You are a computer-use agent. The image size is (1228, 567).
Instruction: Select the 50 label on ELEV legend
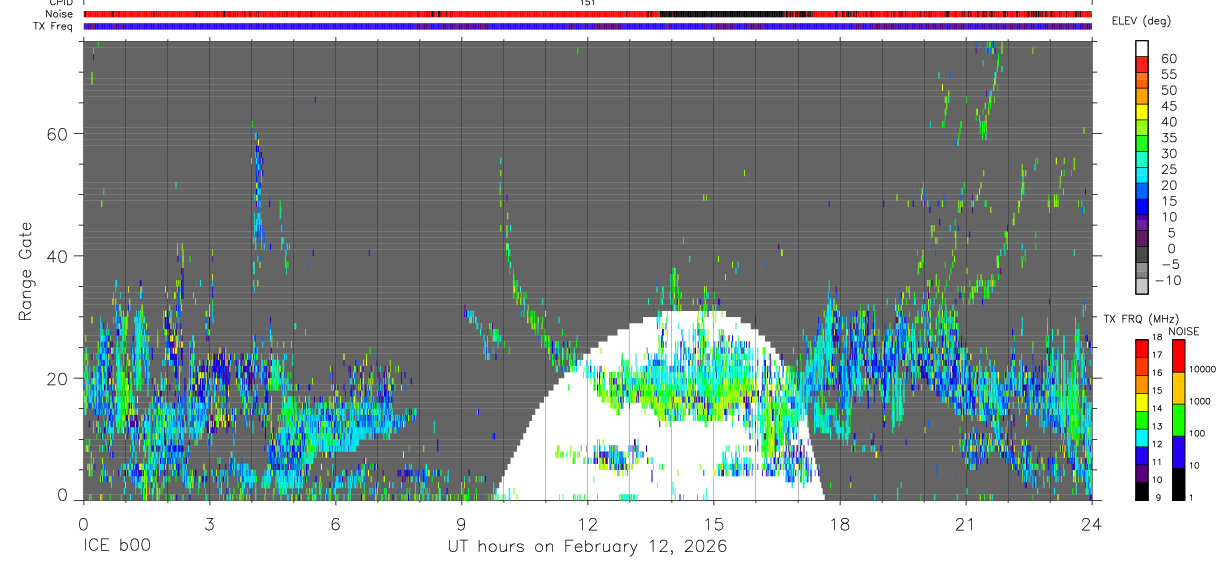coord(1168,91)
